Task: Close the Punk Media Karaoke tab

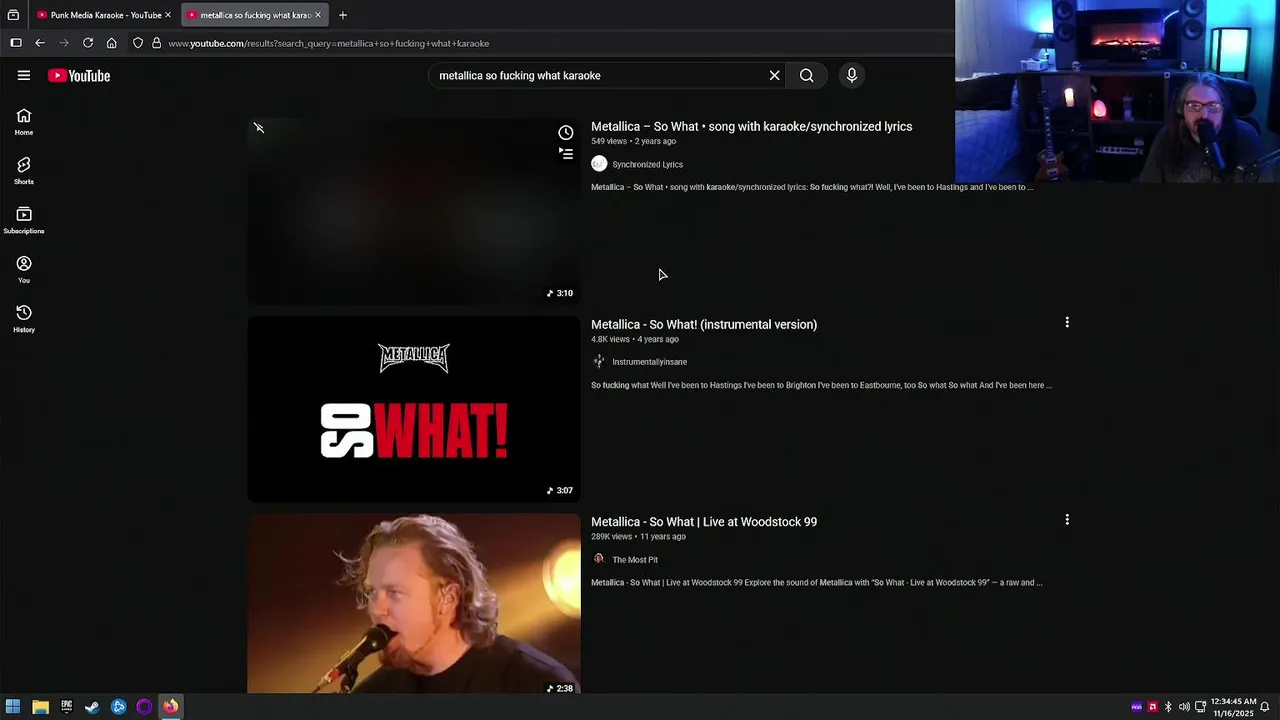Action: [x=168, y=15]
